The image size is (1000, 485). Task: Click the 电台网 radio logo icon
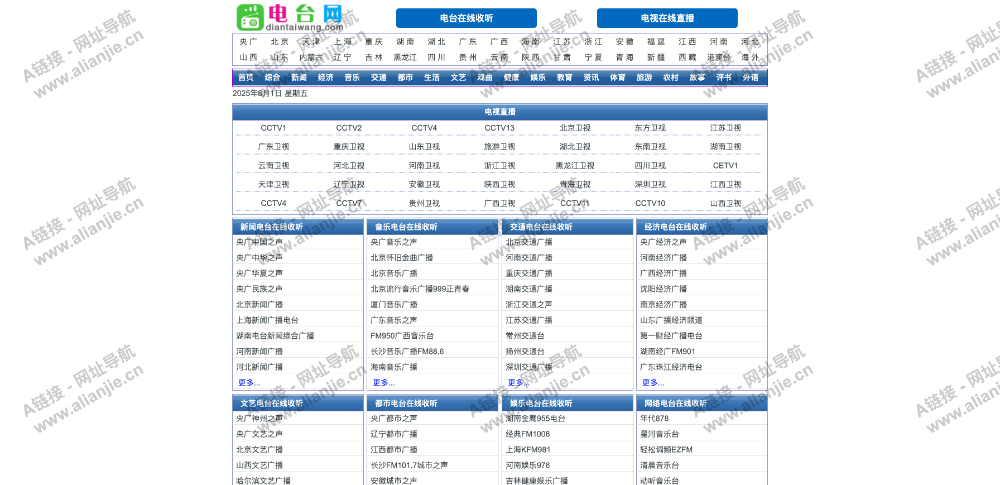[250, 17]
